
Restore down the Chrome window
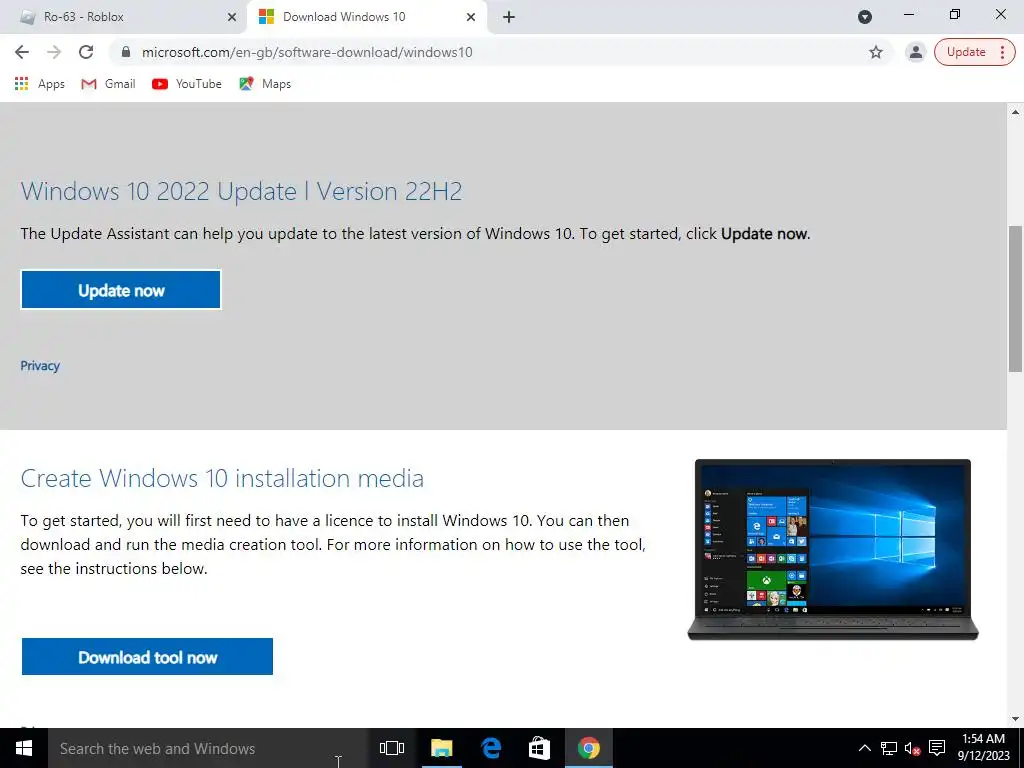pyautogui.click(x=955, y=14)
